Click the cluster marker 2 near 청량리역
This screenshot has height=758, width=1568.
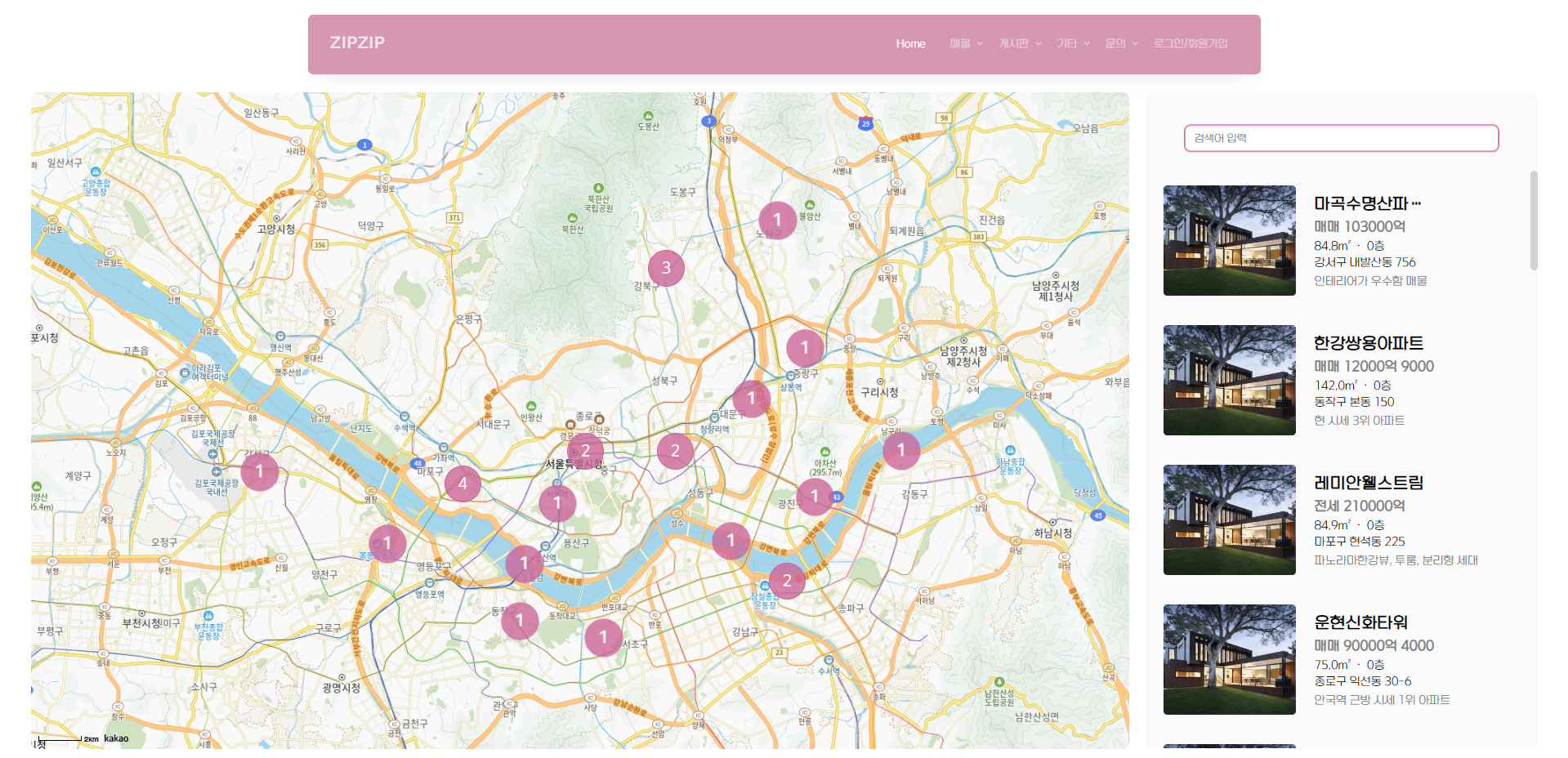(675, 451)
